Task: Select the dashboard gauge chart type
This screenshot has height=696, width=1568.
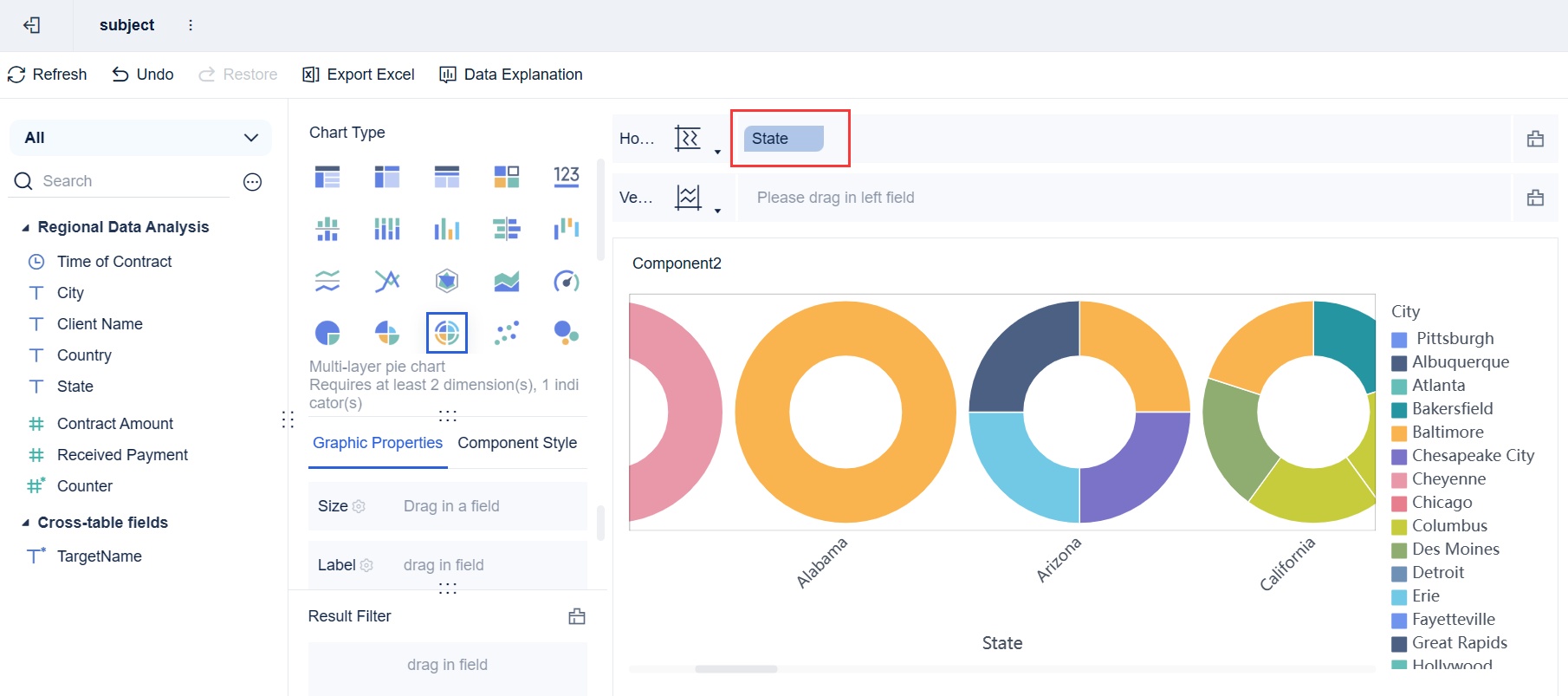Action: 566,281
